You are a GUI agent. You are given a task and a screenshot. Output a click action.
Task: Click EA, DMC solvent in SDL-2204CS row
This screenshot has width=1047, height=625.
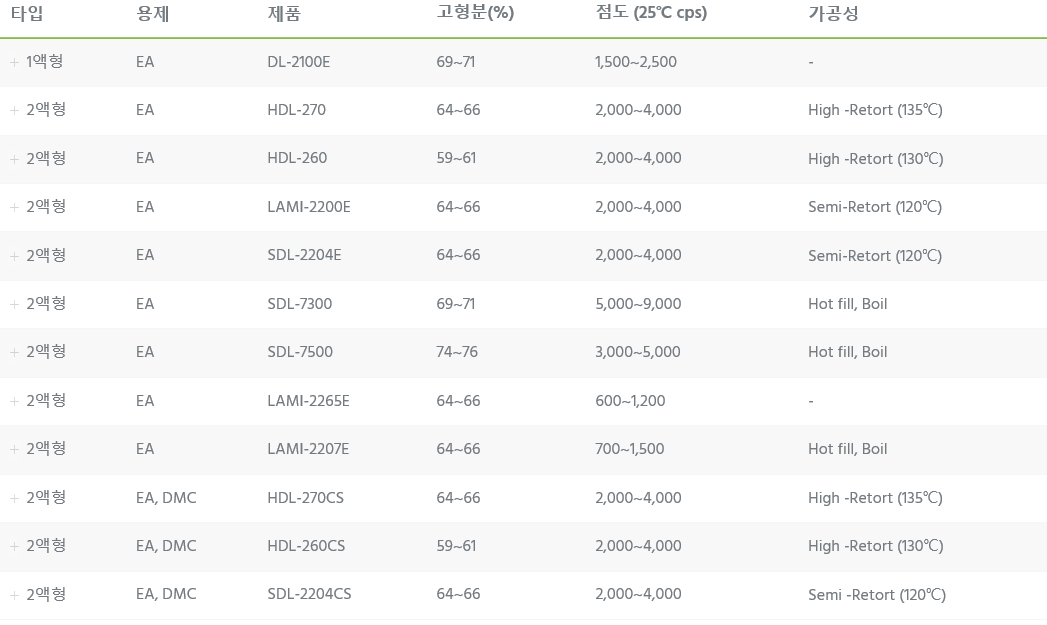coord(166,594)
